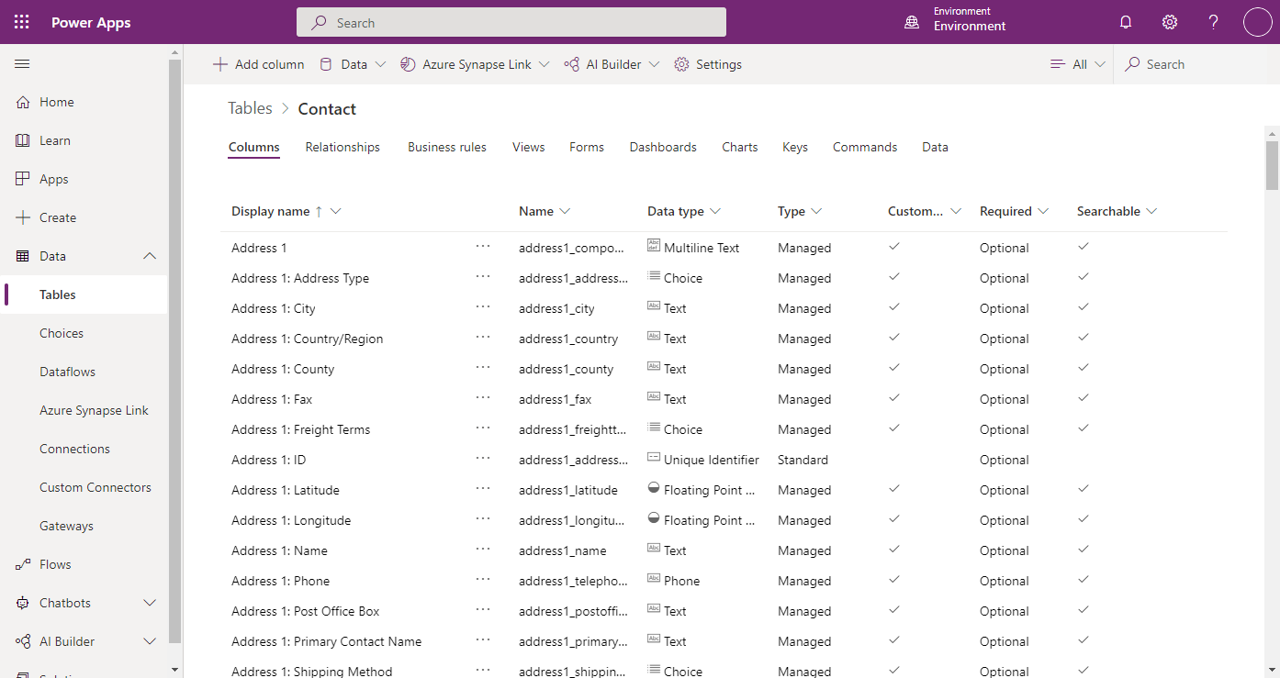Open the app launcher waffle icon
1280x678 pixels.
(22, 22)
